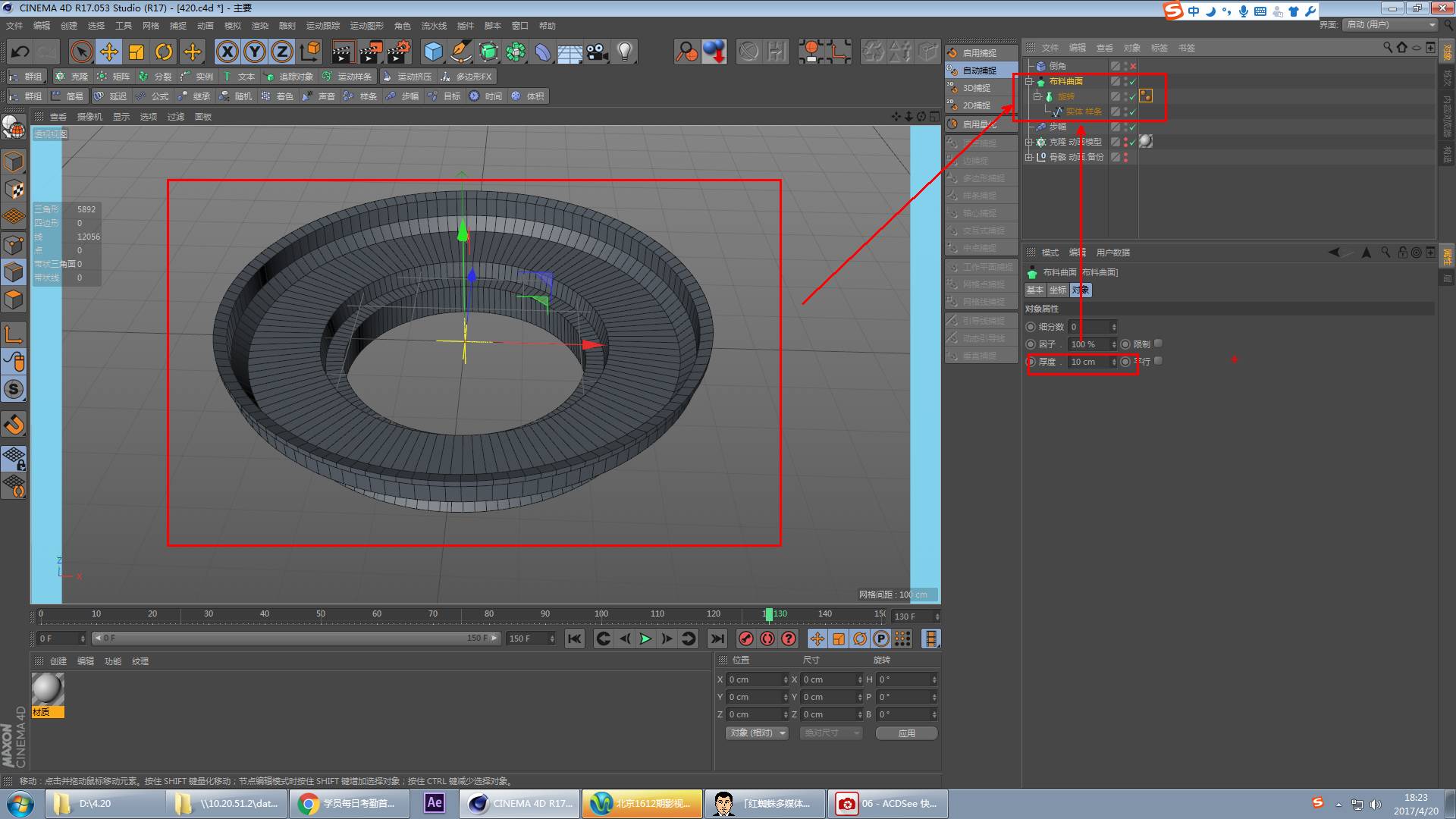Click the Camera object icon

[x=597, y=52]
